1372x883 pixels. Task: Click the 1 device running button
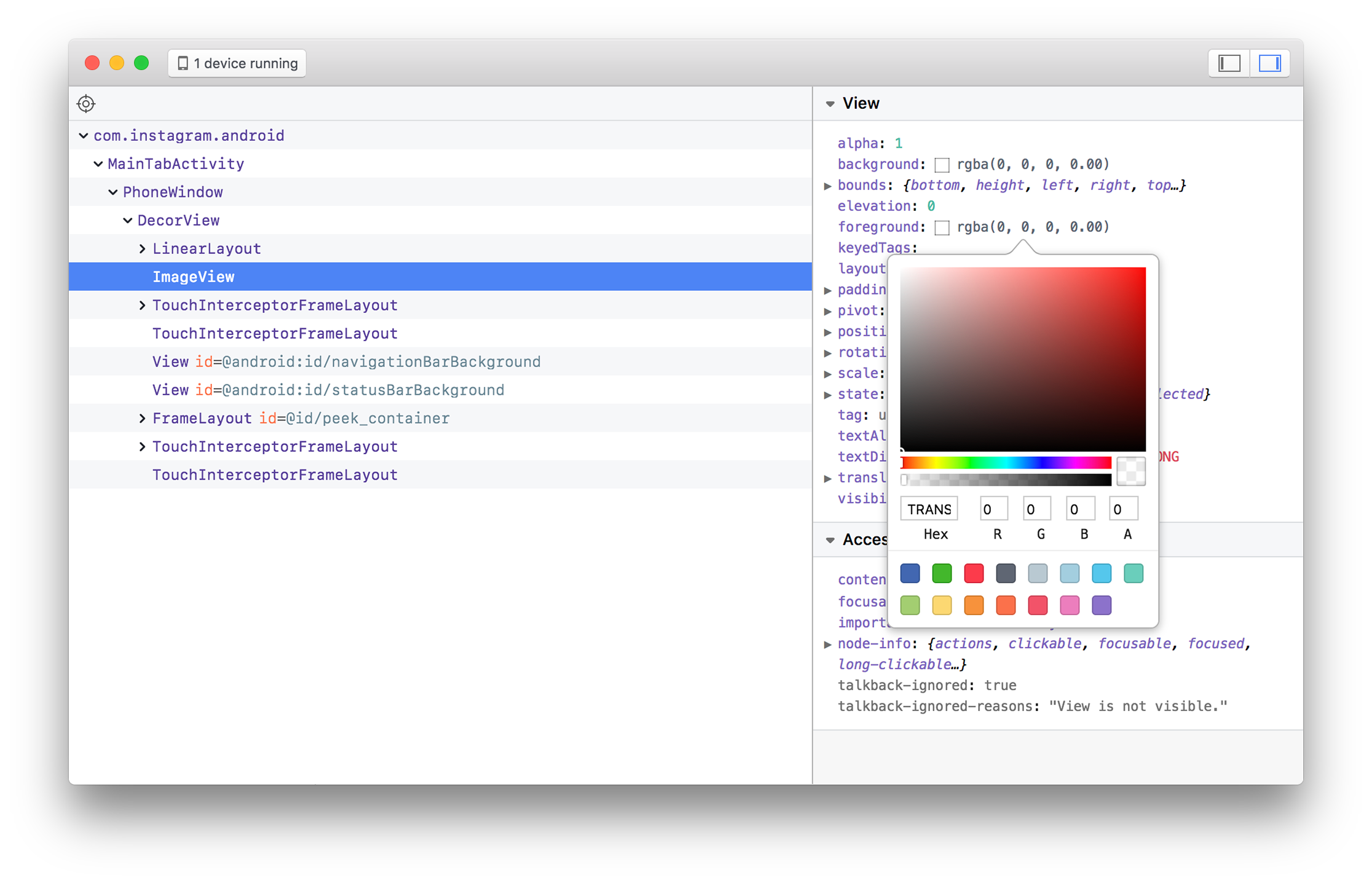236,63
